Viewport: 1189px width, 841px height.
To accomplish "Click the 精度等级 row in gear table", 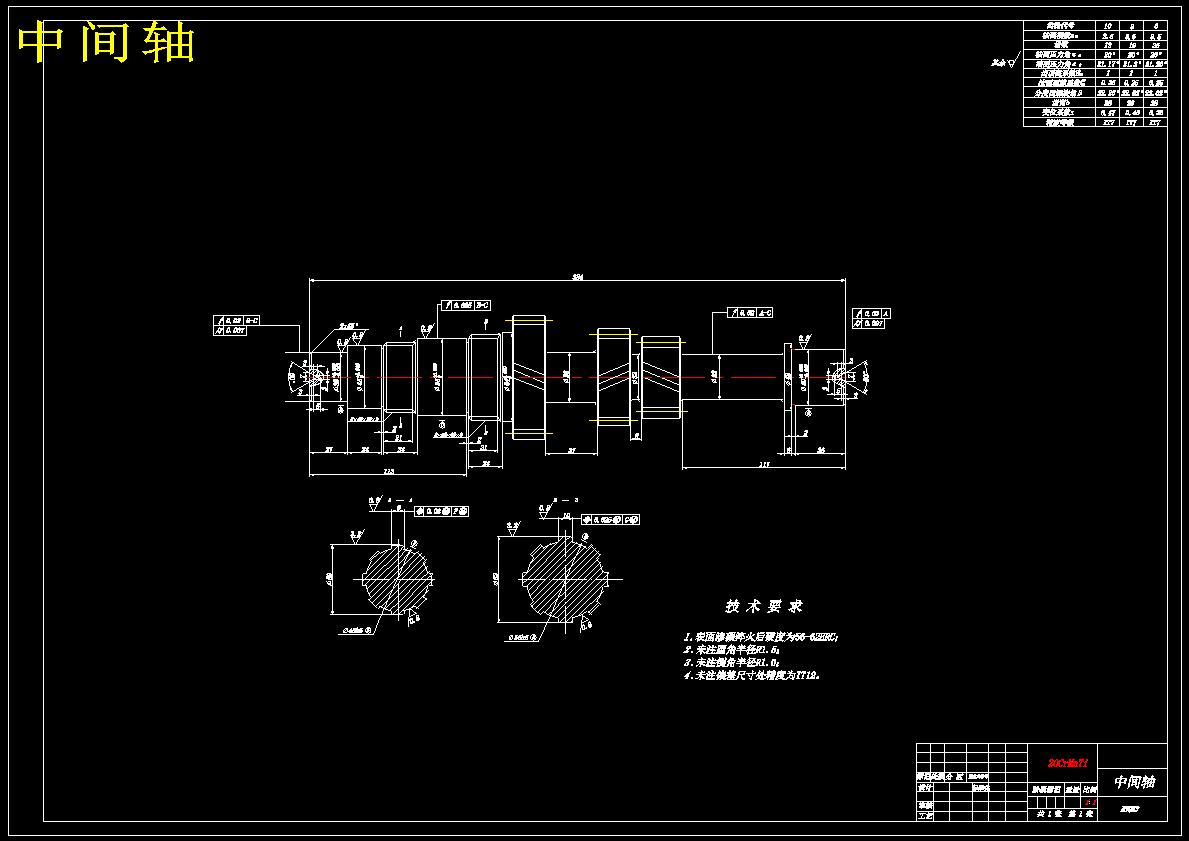I will coord(1095,122).
